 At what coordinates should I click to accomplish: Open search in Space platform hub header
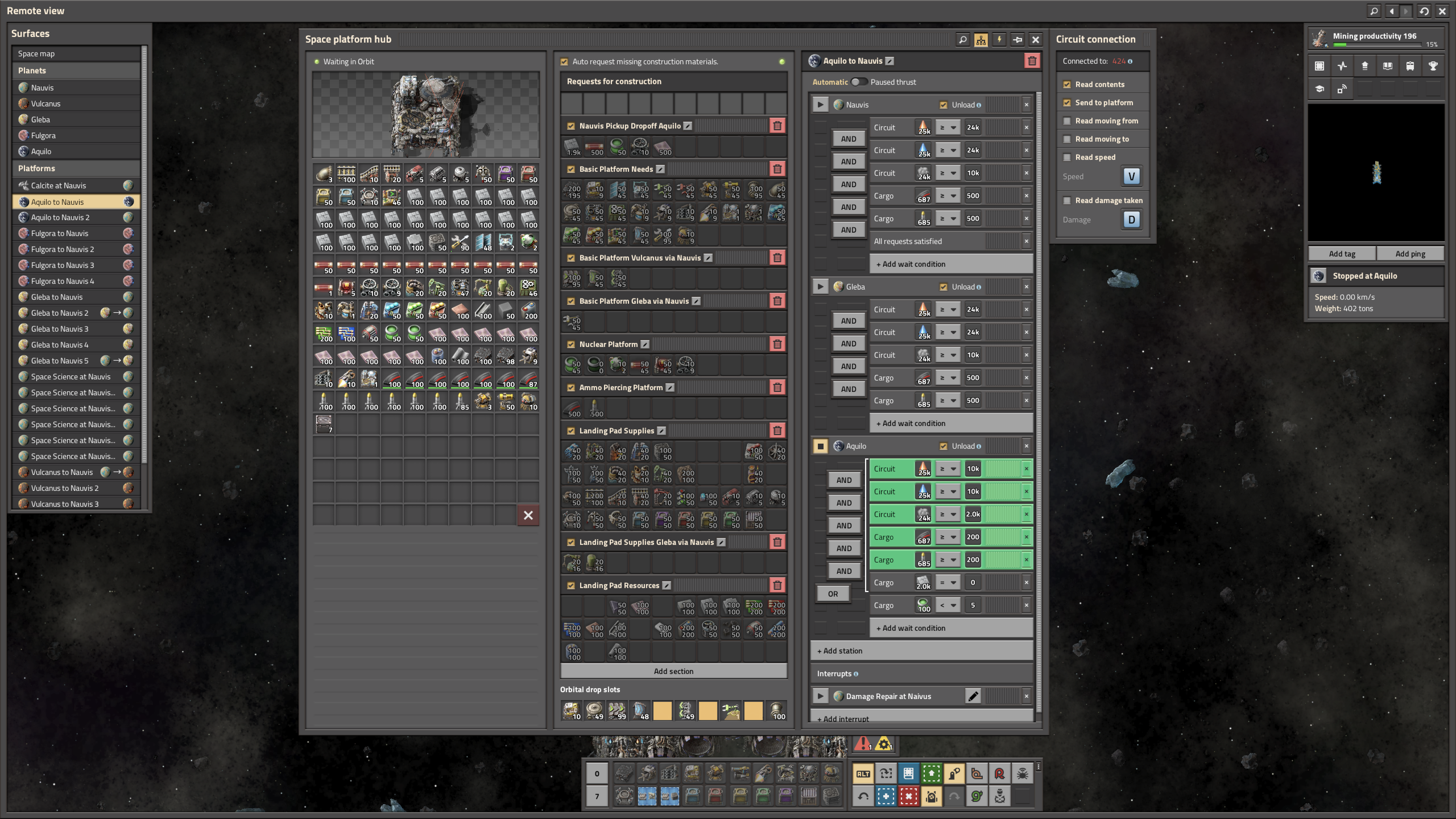coord(963,40)
